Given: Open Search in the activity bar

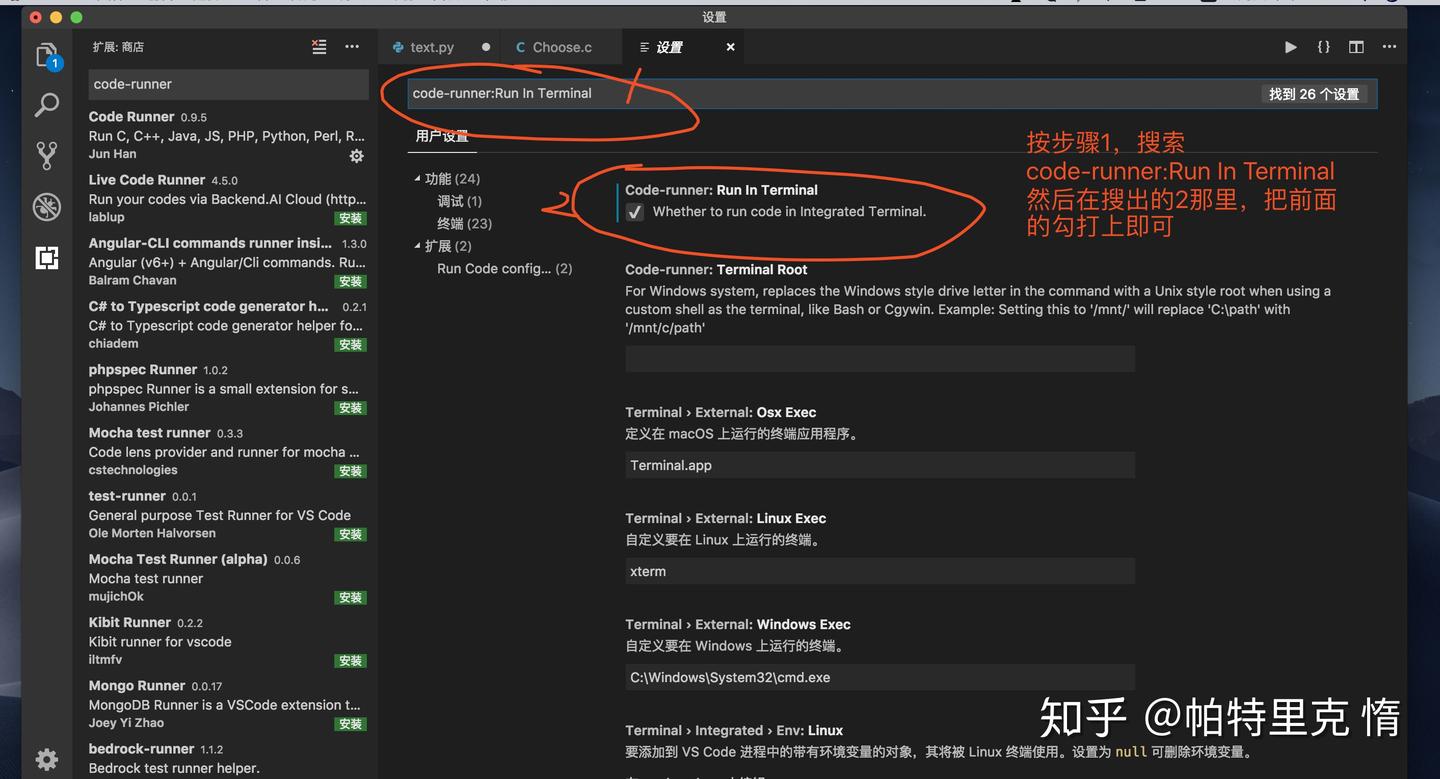Looking at the screenshot, I should coord(47,105).
